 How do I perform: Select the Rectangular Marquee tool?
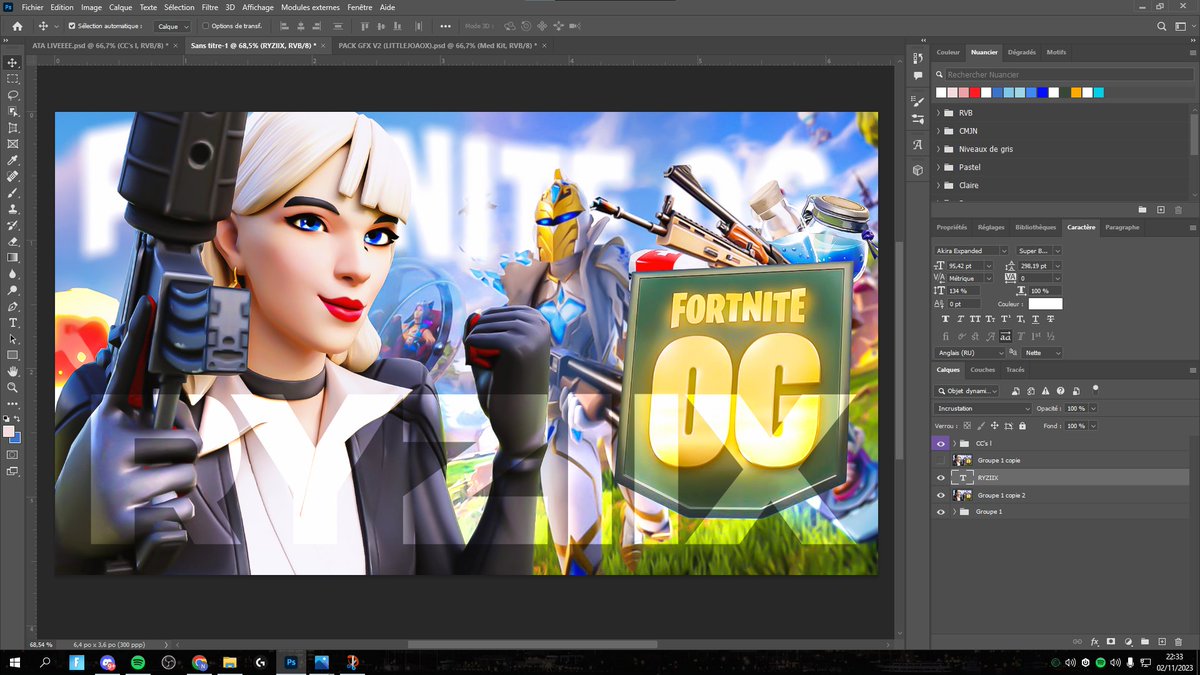tap(13, 78)
